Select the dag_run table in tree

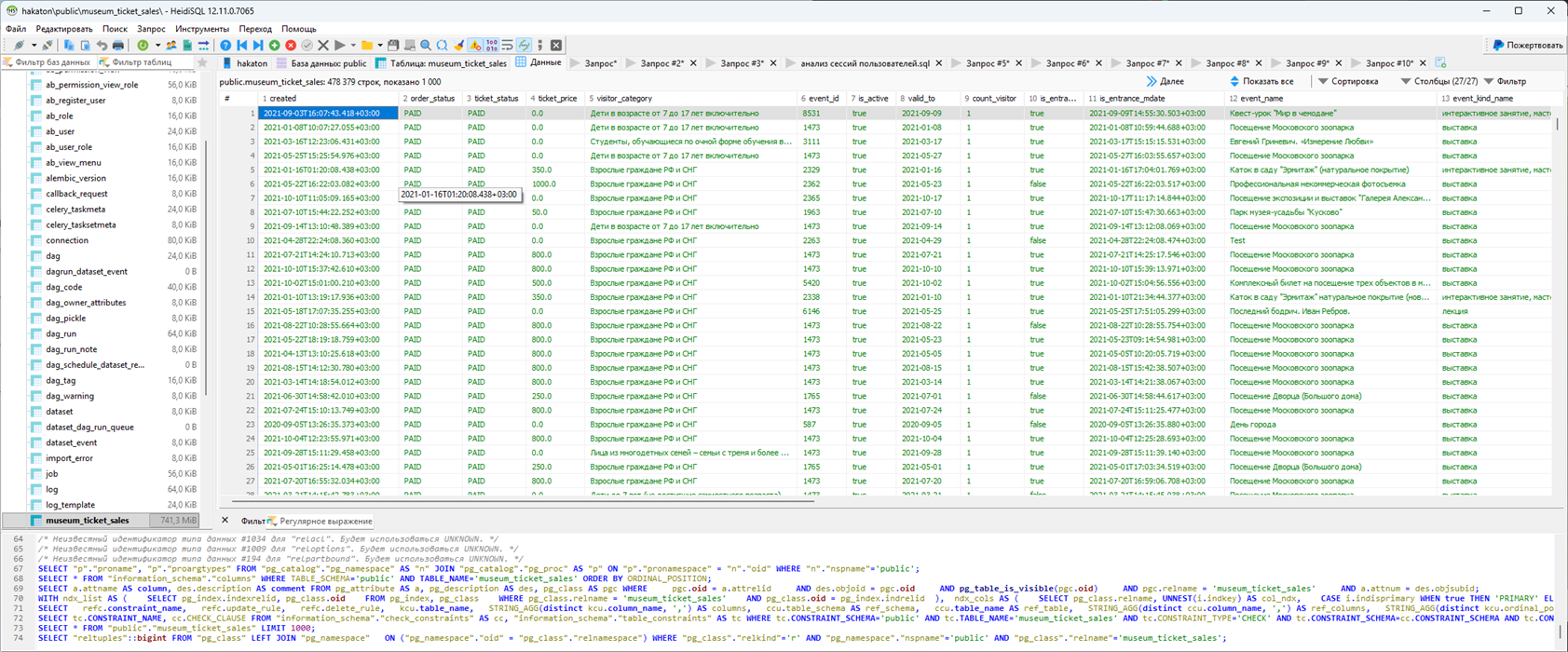click(61, 333)
